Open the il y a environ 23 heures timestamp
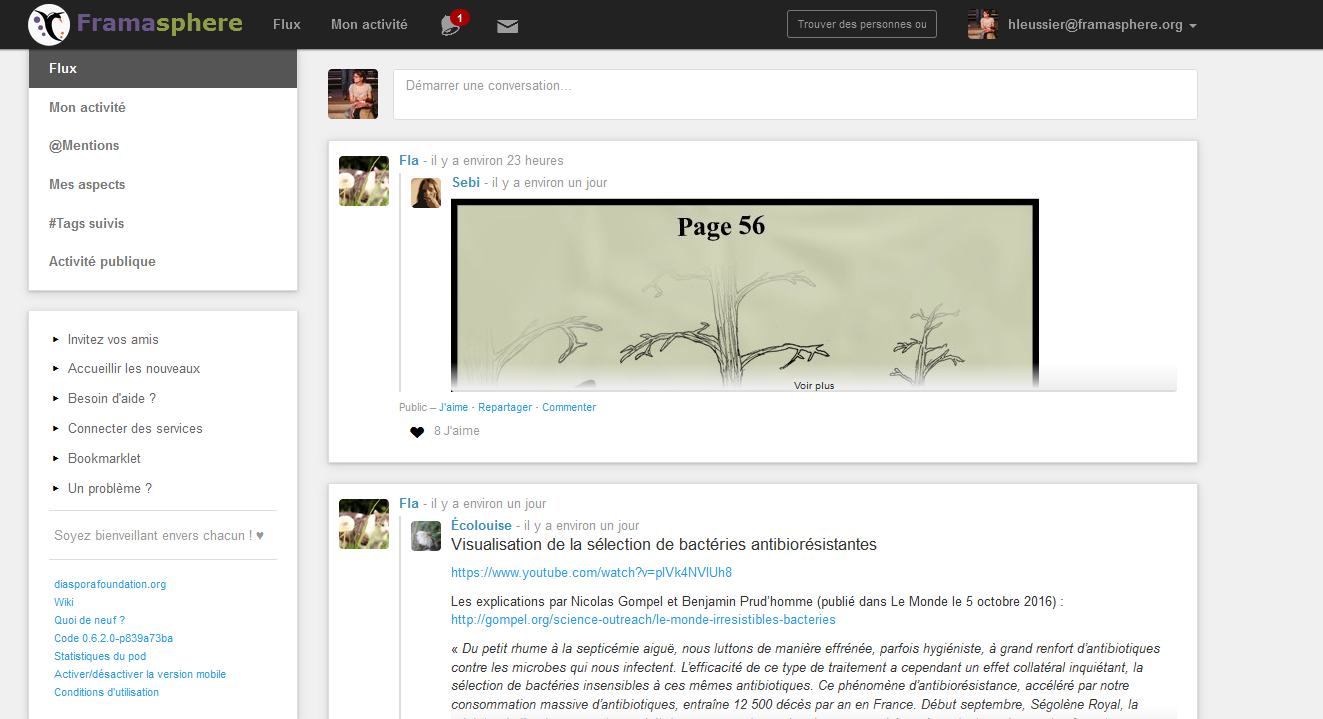This screenshot has height=719, width=1323. pyautogui.click(x=497, y=161)
